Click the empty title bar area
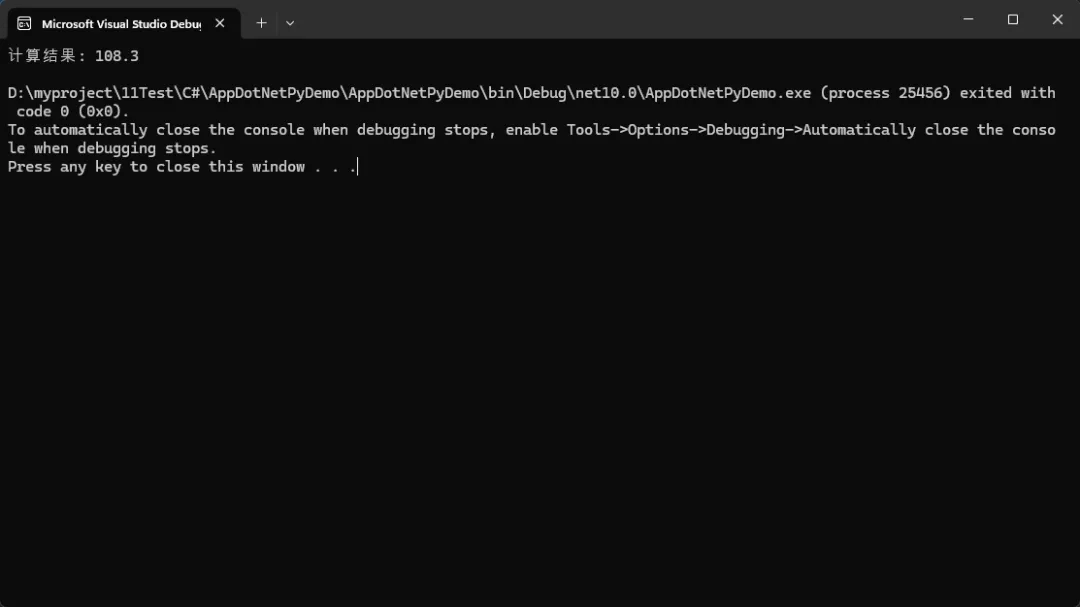 pos(620,19)
